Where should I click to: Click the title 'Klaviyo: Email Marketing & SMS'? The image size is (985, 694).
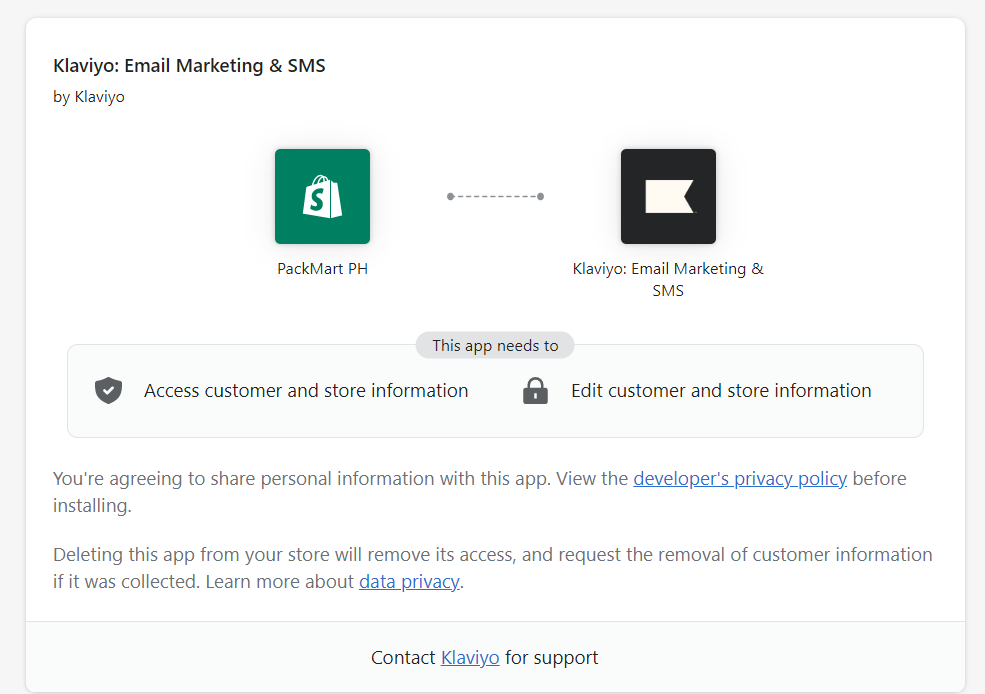(189, 65)
